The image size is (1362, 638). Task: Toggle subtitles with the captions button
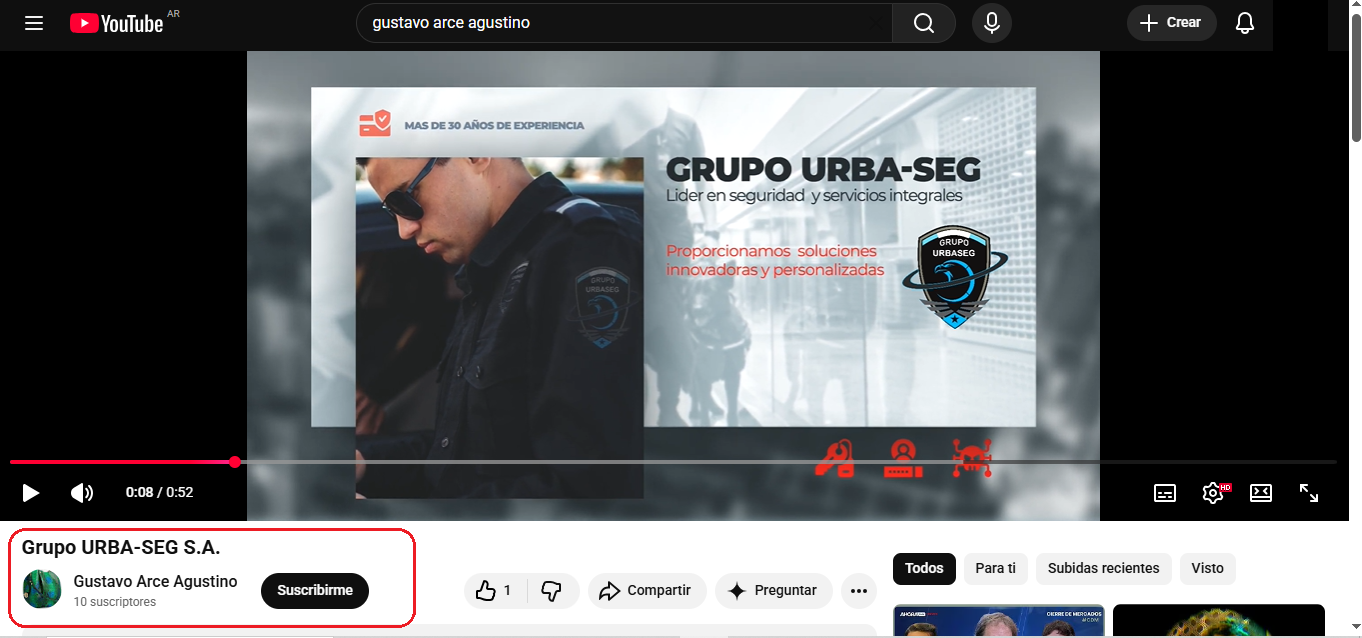coord(1164,492)
